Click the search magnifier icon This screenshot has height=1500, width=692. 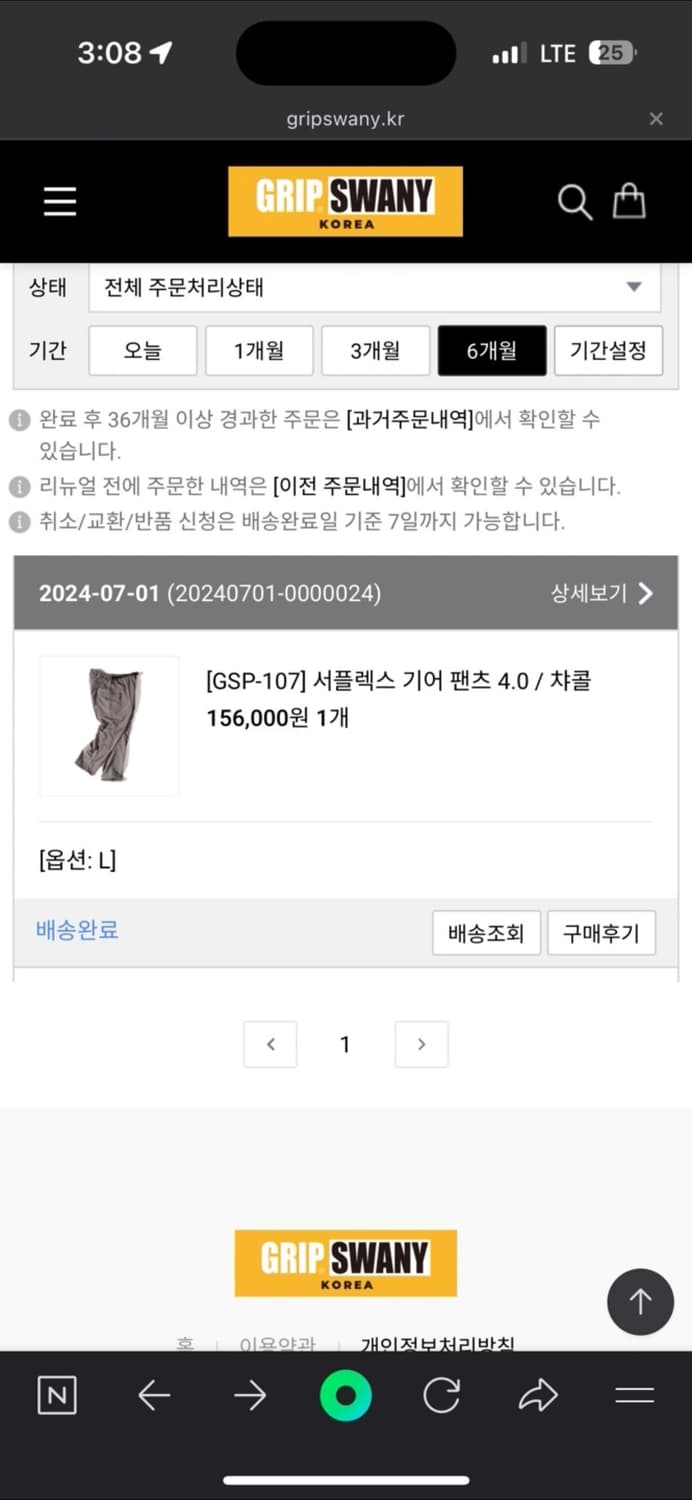[575, 202]
